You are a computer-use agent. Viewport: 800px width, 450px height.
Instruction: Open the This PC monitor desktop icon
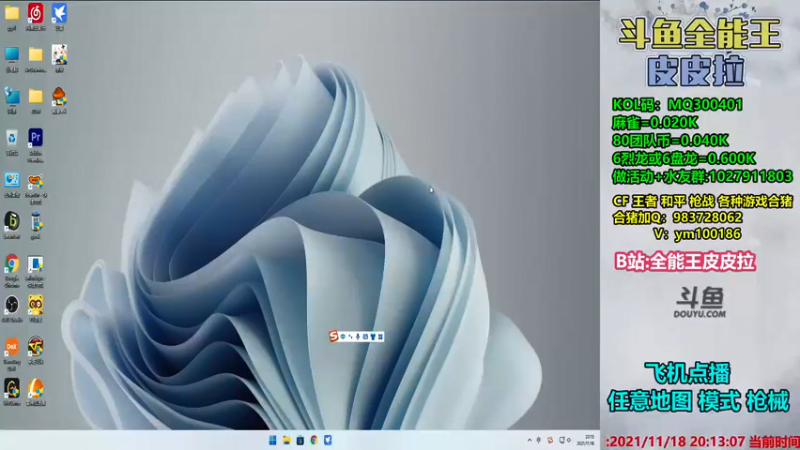(x=12, y=57)
